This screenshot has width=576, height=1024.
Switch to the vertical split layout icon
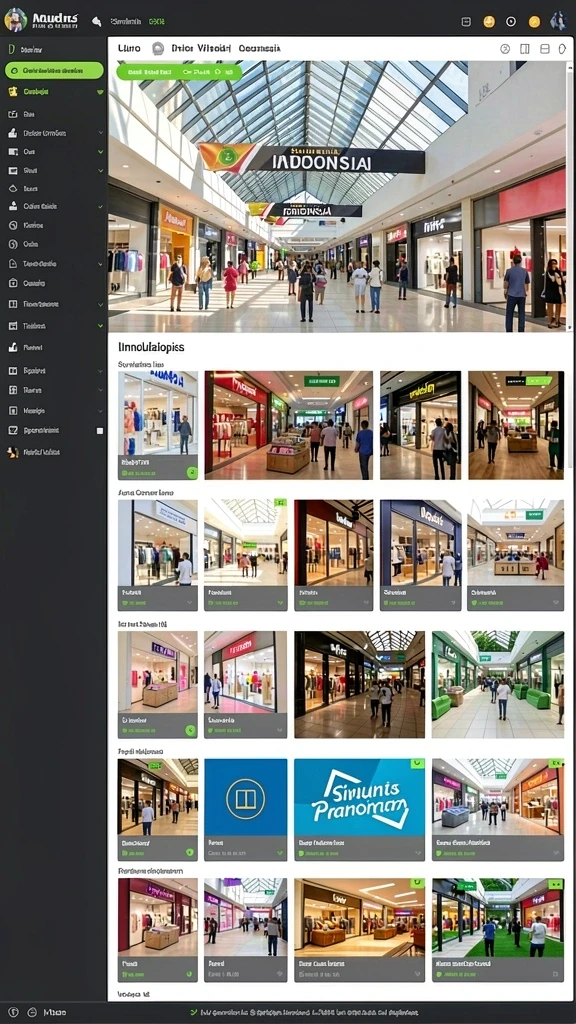(524, 49)
